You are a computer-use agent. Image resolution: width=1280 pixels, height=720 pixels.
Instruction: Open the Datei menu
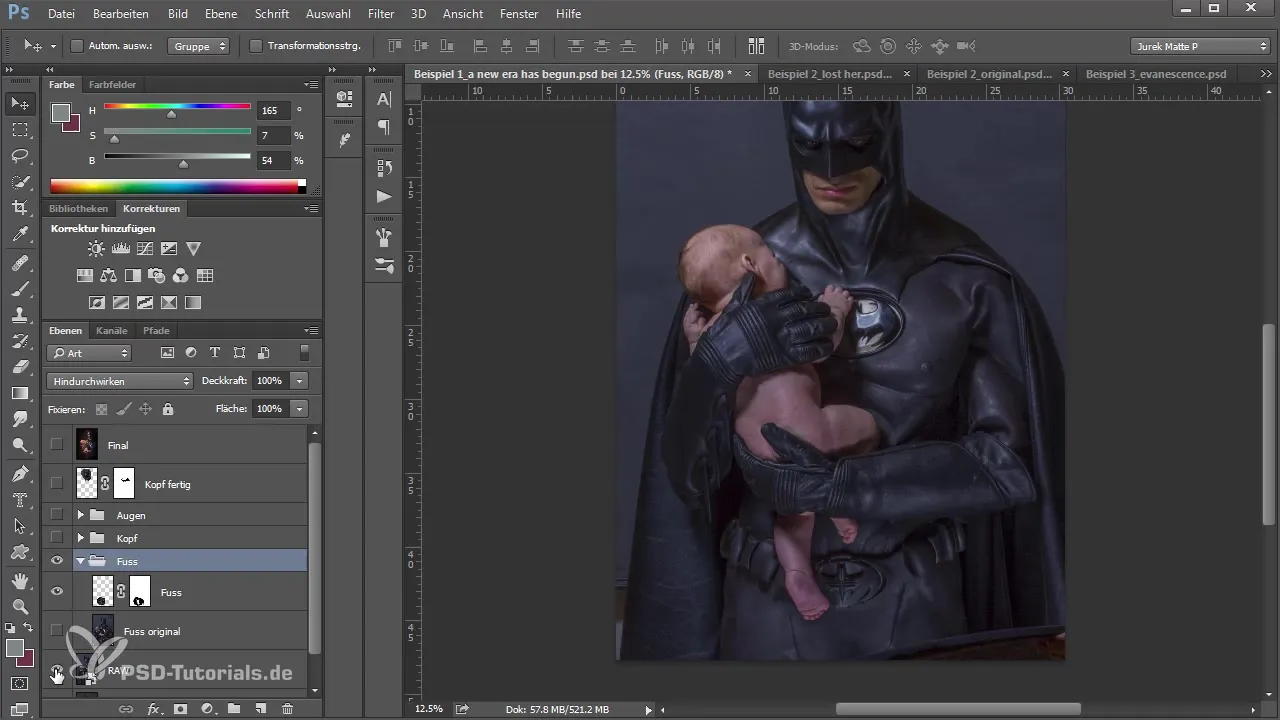coord(61,14)
